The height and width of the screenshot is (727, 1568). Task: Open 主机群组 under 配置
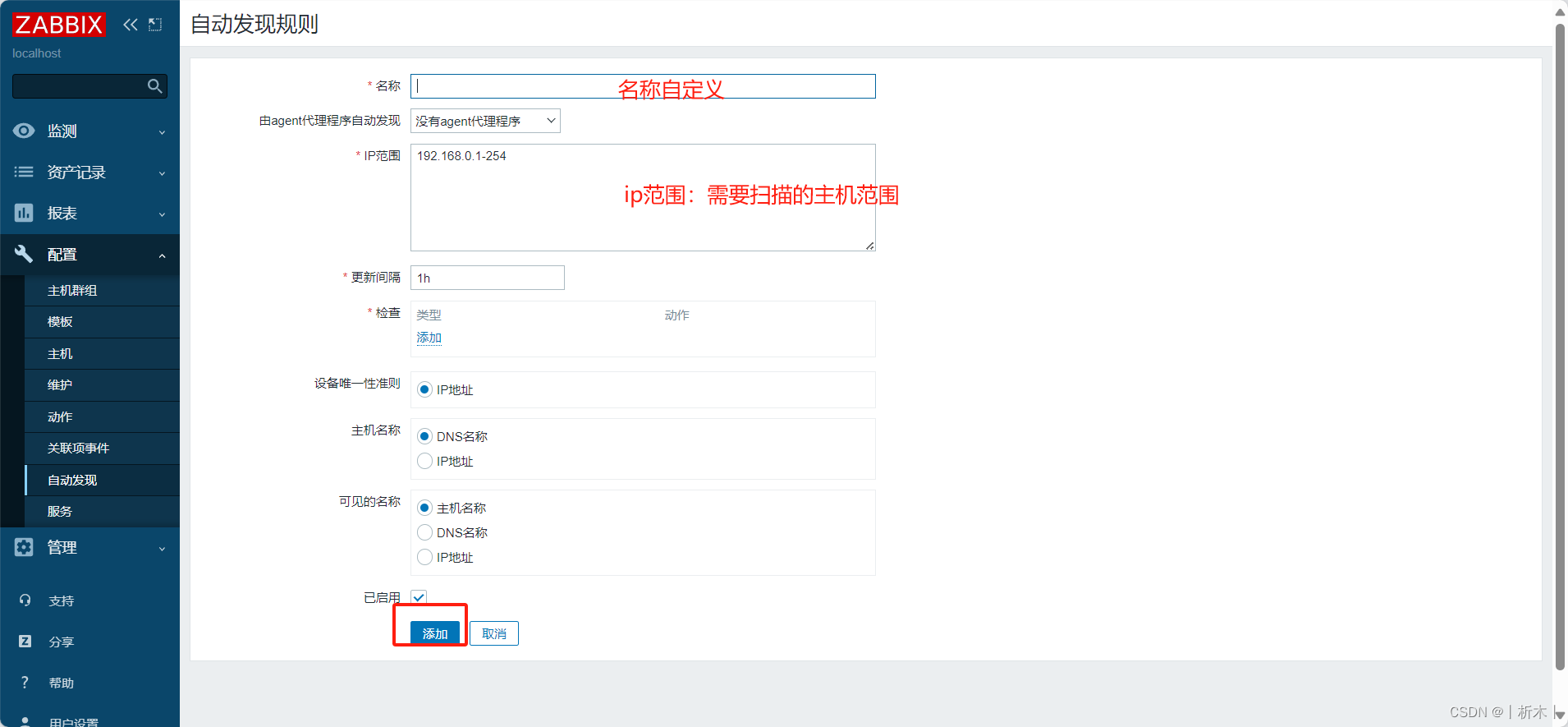pos(102,291)
